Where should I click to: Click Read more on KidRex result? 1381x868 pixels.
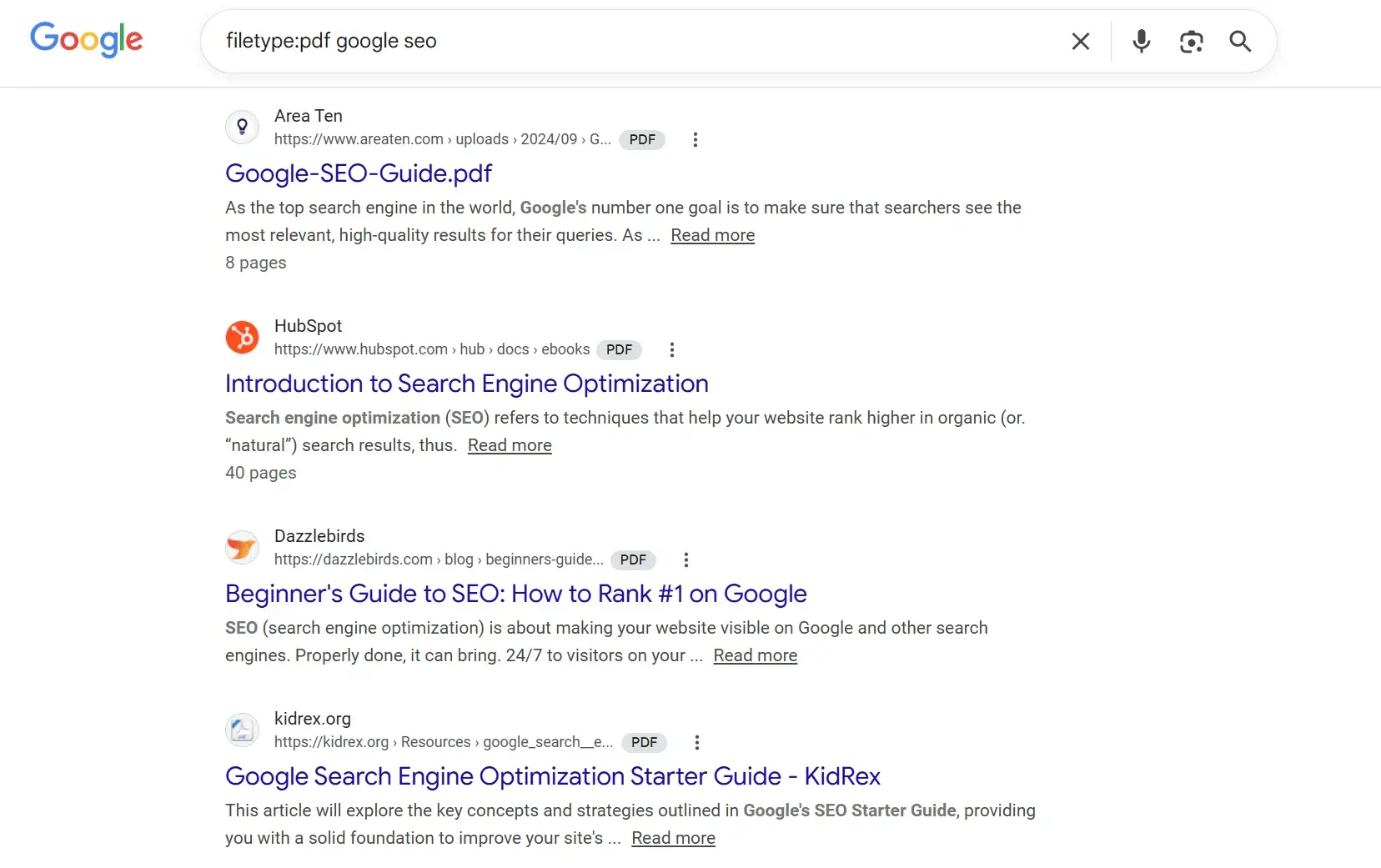point(674,838)
